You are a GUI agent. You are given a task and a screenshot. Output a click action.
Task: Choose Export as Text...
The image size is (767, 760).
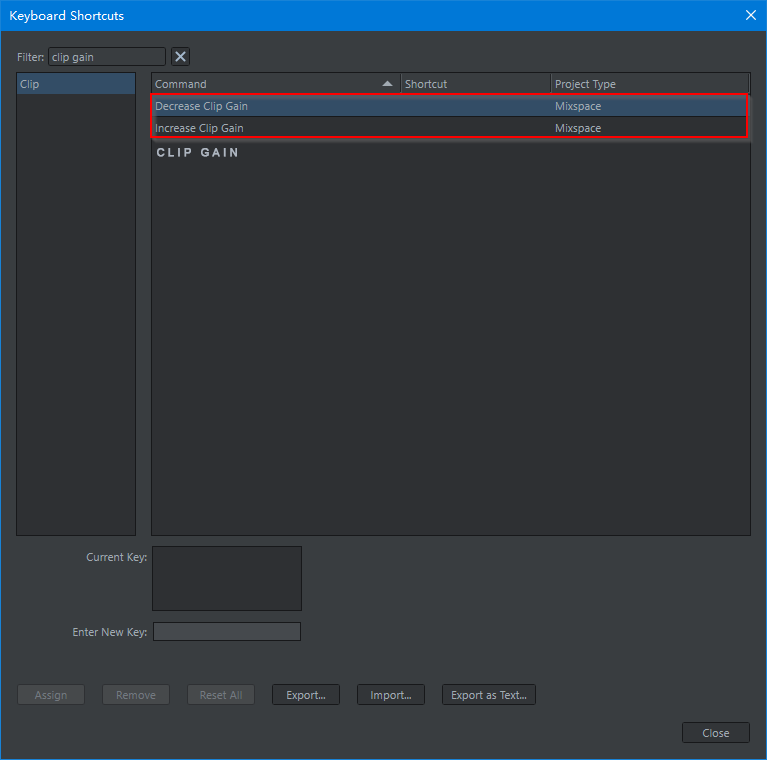[x=489, y=695]
